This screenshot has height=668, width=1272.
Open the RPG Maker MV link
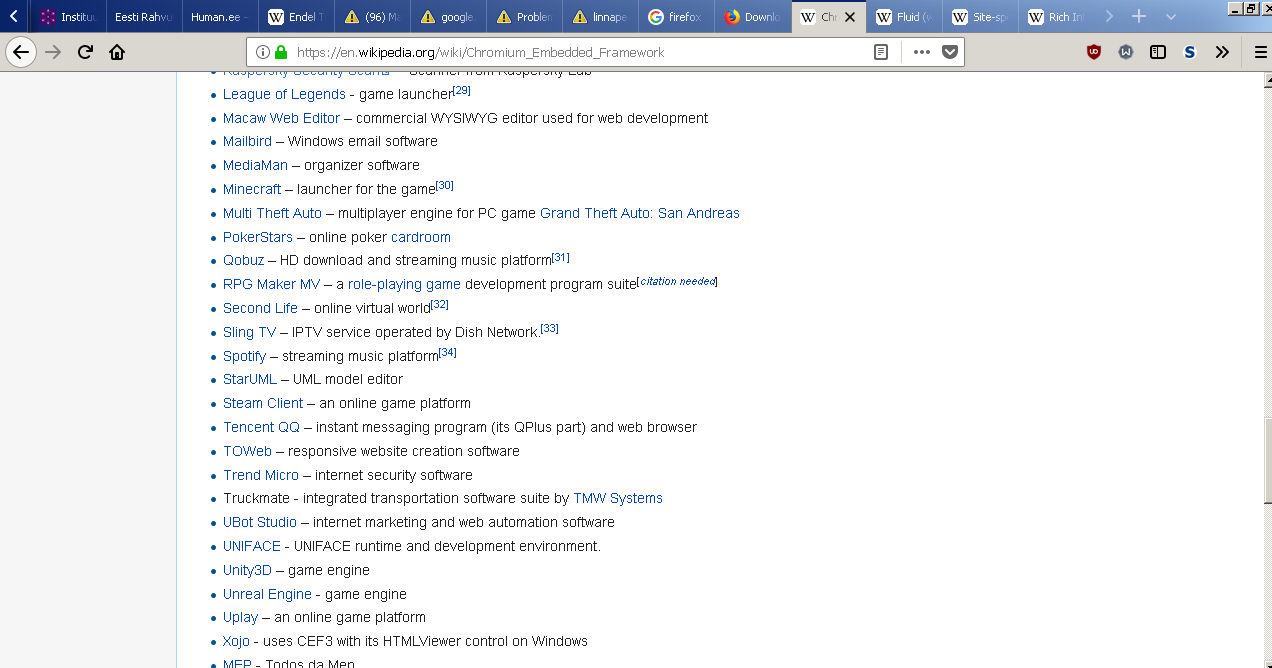click(x=272, y=284)
